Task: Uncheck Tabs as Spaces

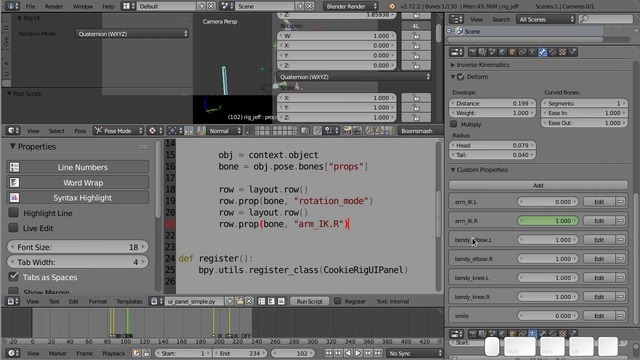Action: 13,276
